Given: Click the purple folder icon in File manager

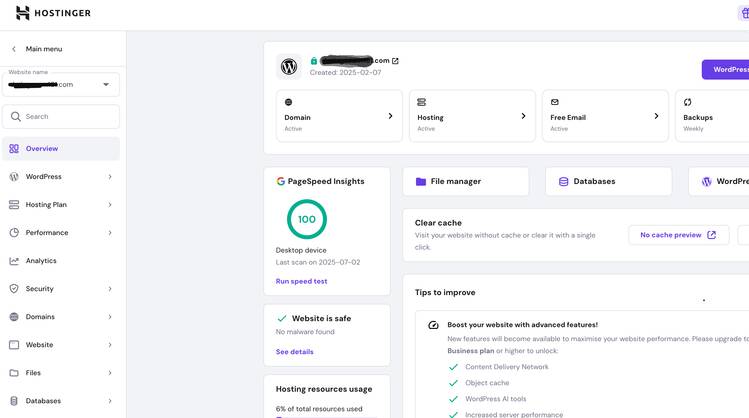Looking at the screenshot, I should [421, 182].
